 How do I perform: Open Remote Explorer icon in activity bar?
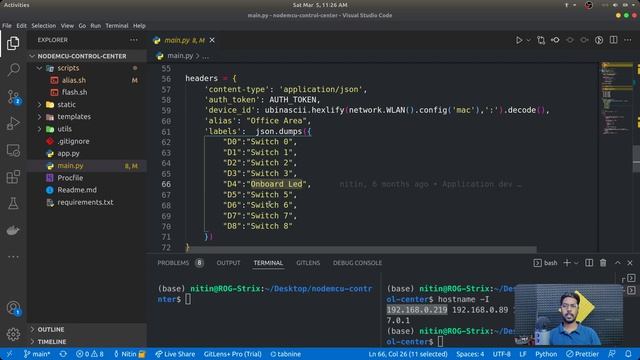pyautogui.click(x=13, y=150)
